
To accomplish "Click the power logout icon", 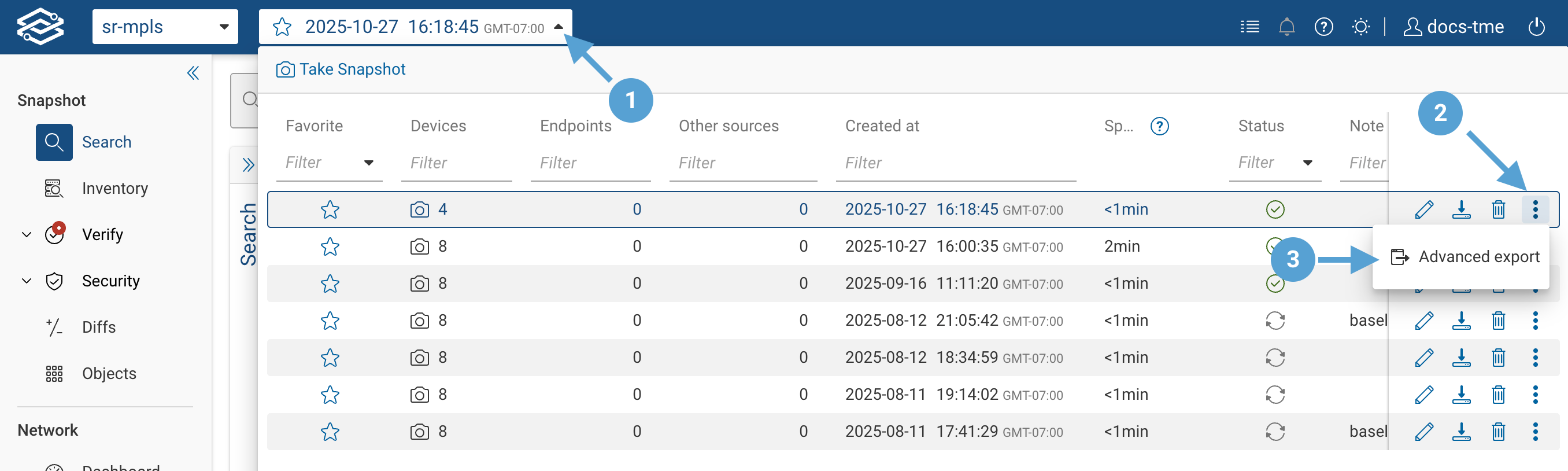I will (x=1536, y=27).
